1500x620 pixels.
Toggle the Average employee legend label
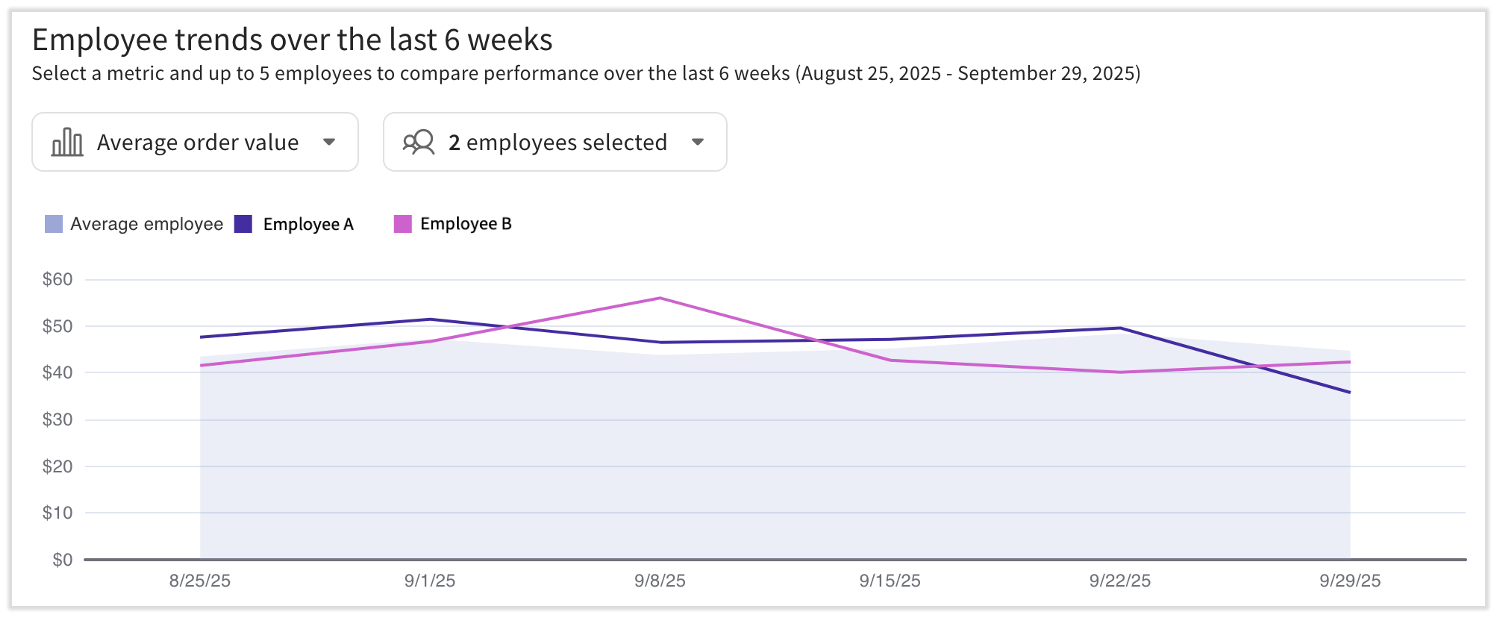pyautogui.click(x=146, y=224)
